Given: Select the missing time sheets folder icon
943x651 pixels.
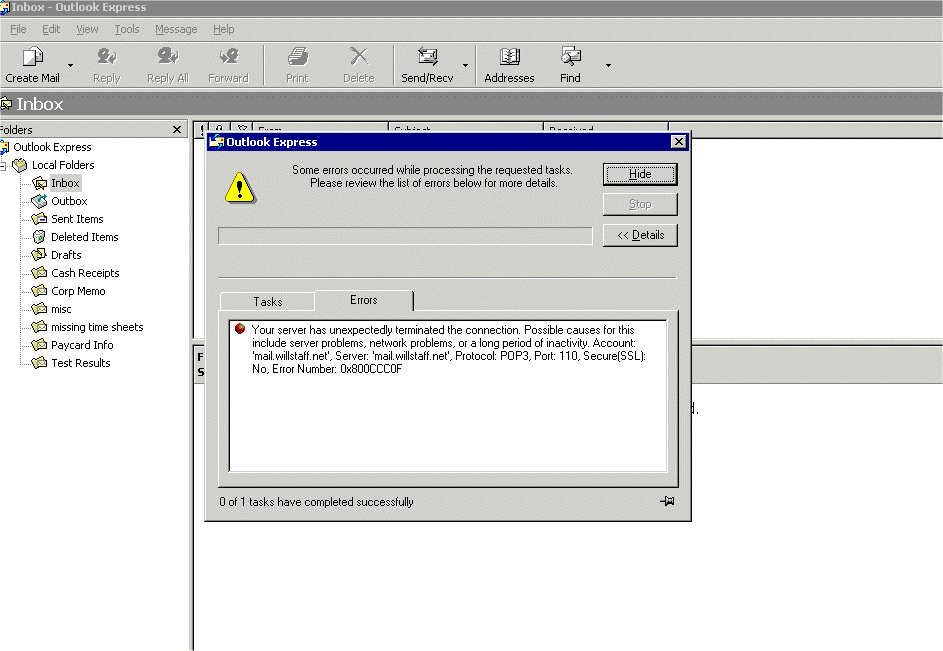Looking at the screenshot, I should coord(40,327).
